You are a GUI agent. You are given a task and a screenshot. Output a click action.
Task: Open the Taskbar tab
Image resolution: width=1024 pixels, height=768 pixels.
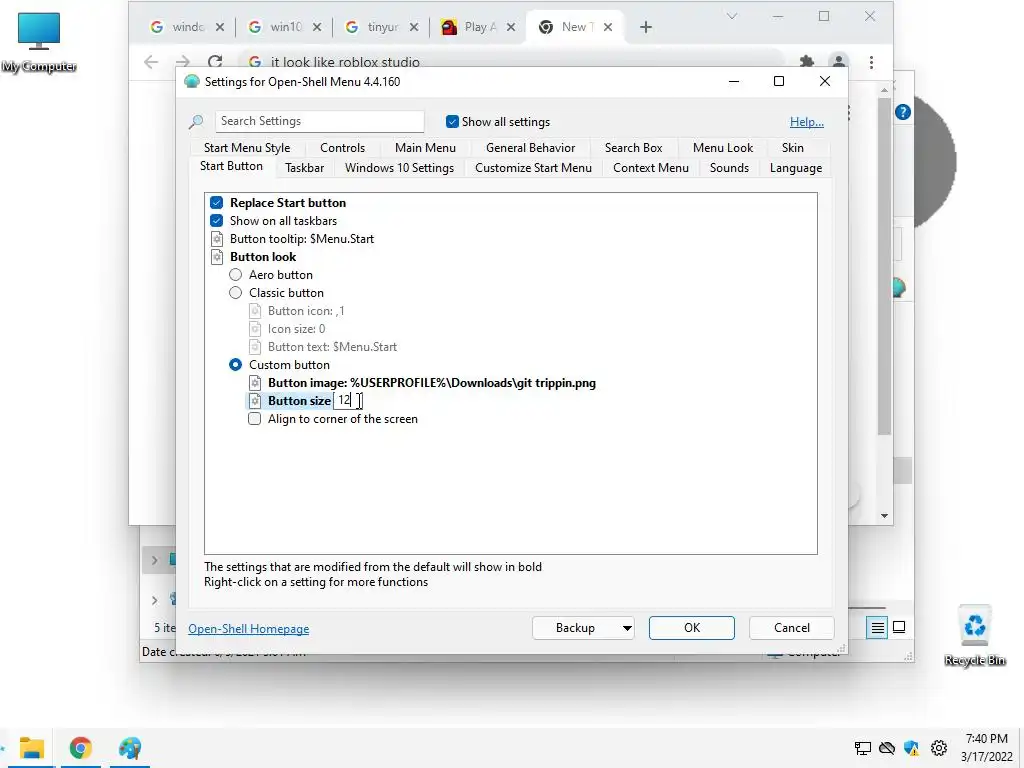pyautogui.click(x=304, y=168)
